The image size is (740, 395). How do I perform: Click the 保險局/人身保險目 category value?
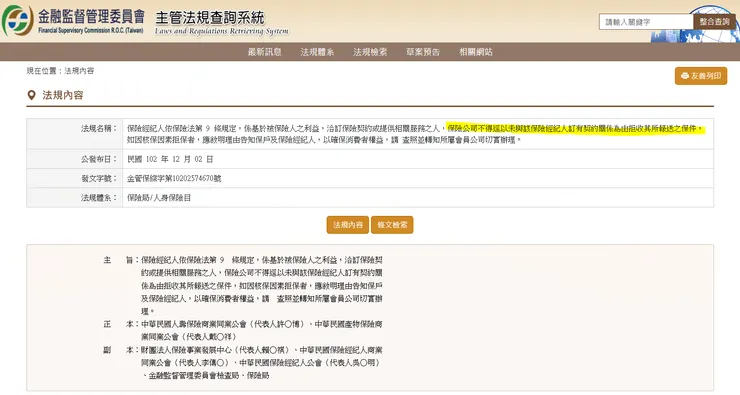[159, 198]
